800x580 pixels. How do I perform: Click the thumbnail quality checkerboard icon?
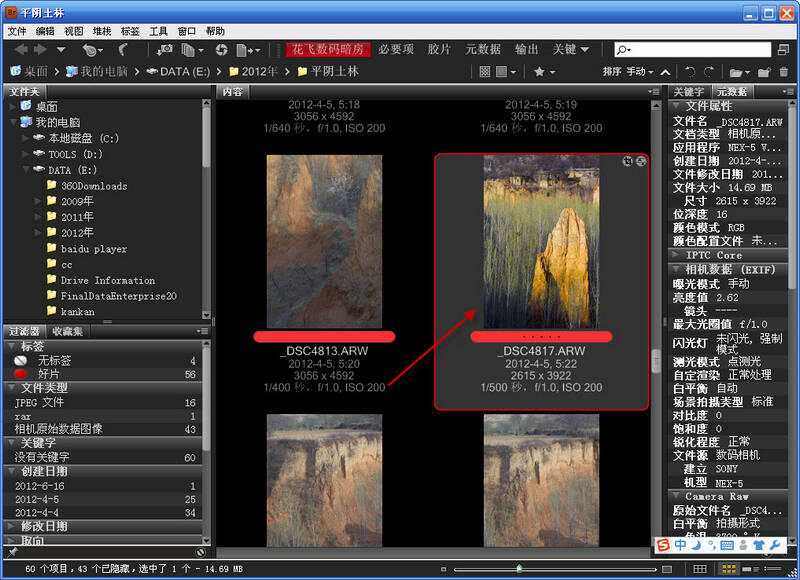485,72
